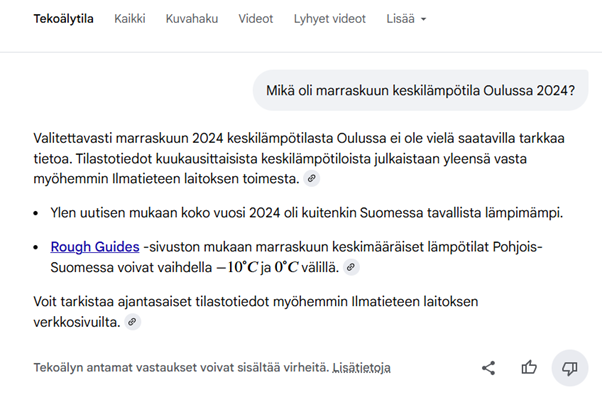Click the thumbs down icon
Viewport: 602px width, 417px height.
(x=570, y=368)
